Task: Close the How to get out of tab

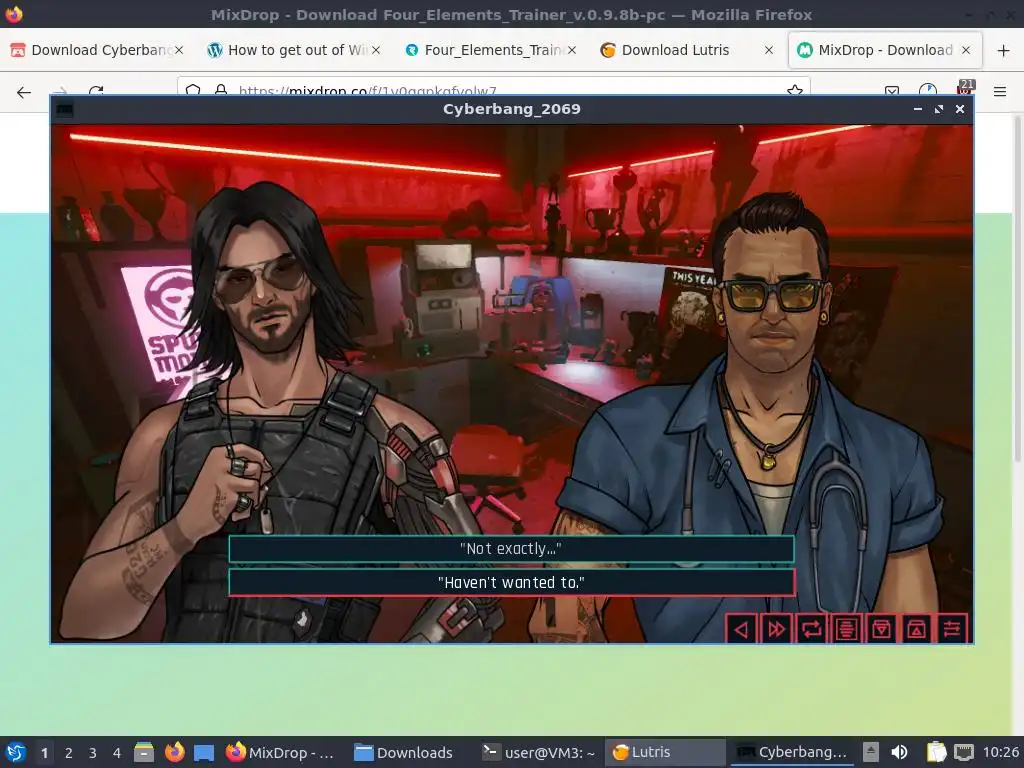Action: click(x=376, y=50)
